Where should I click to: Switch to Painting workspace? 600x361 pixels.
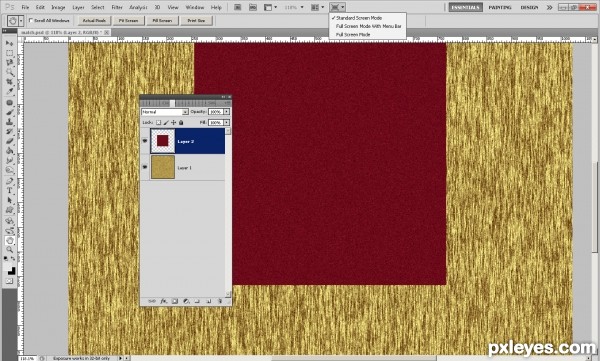500,7
